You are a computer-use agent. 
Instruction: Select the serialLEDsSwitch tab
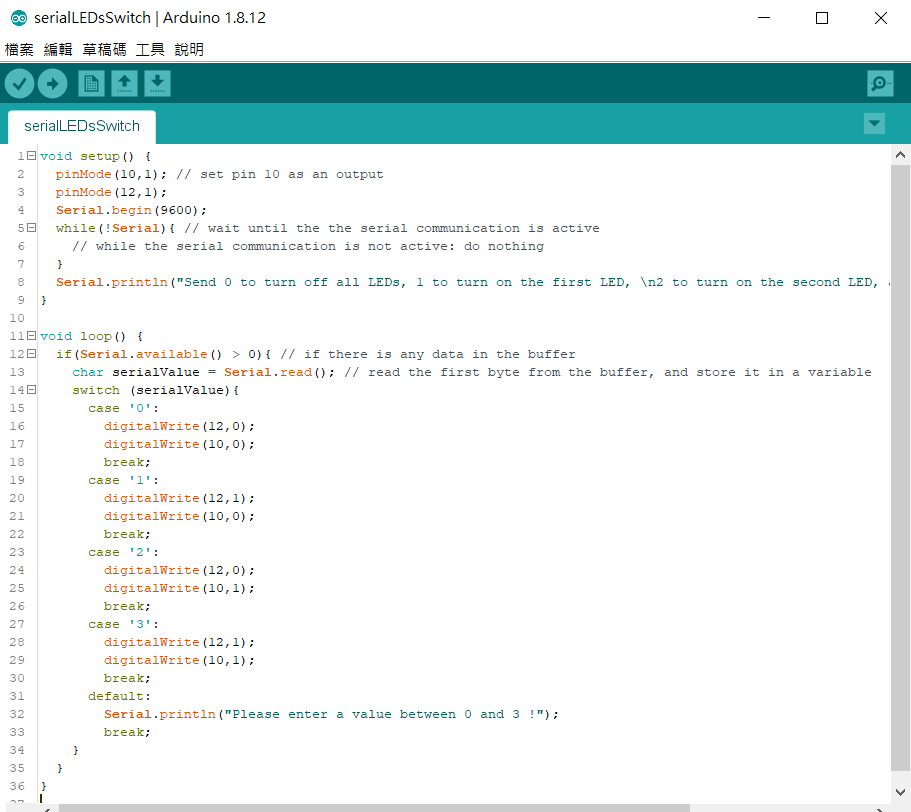tap(82, 126)
